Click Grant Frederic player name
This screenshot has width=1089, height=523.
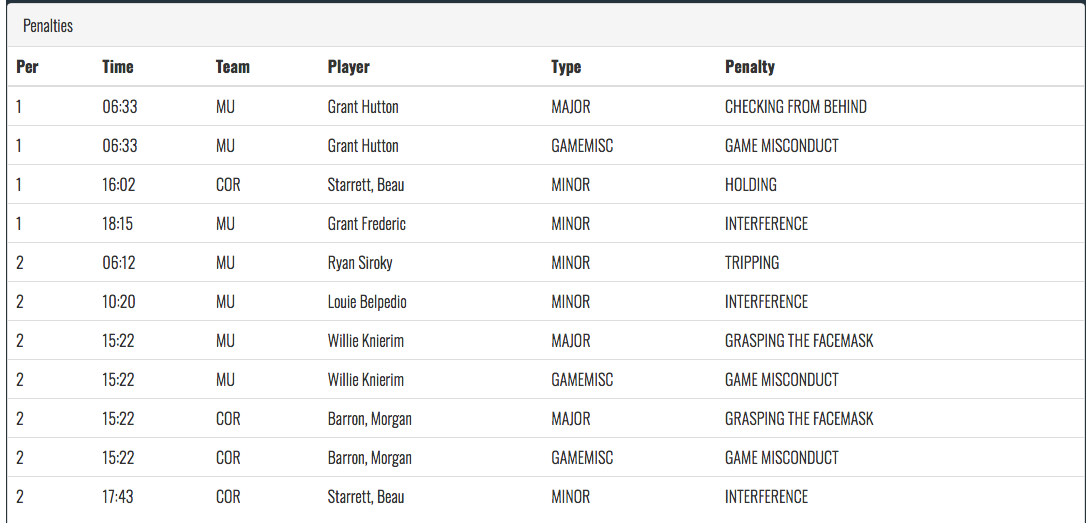coord(367,224)
